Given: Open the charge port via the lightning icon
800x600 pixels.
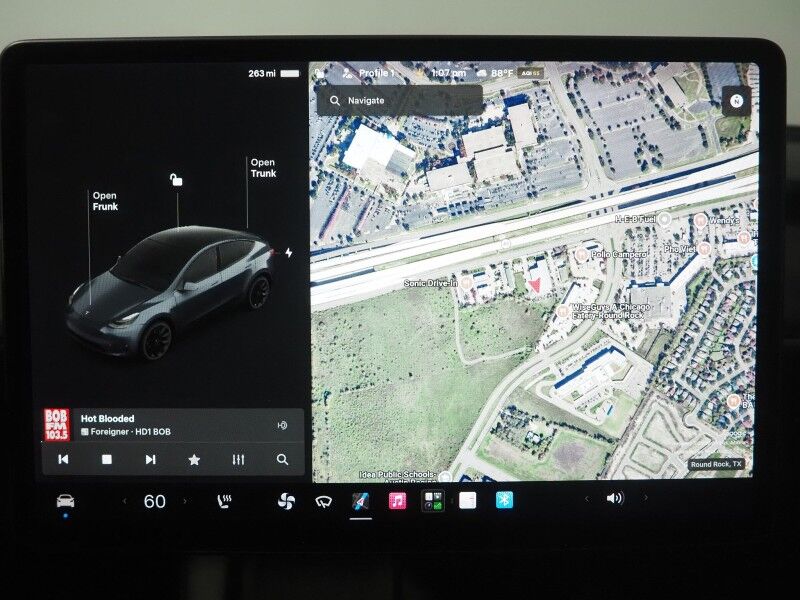Looking at the screenshot, I should [289, 253].
